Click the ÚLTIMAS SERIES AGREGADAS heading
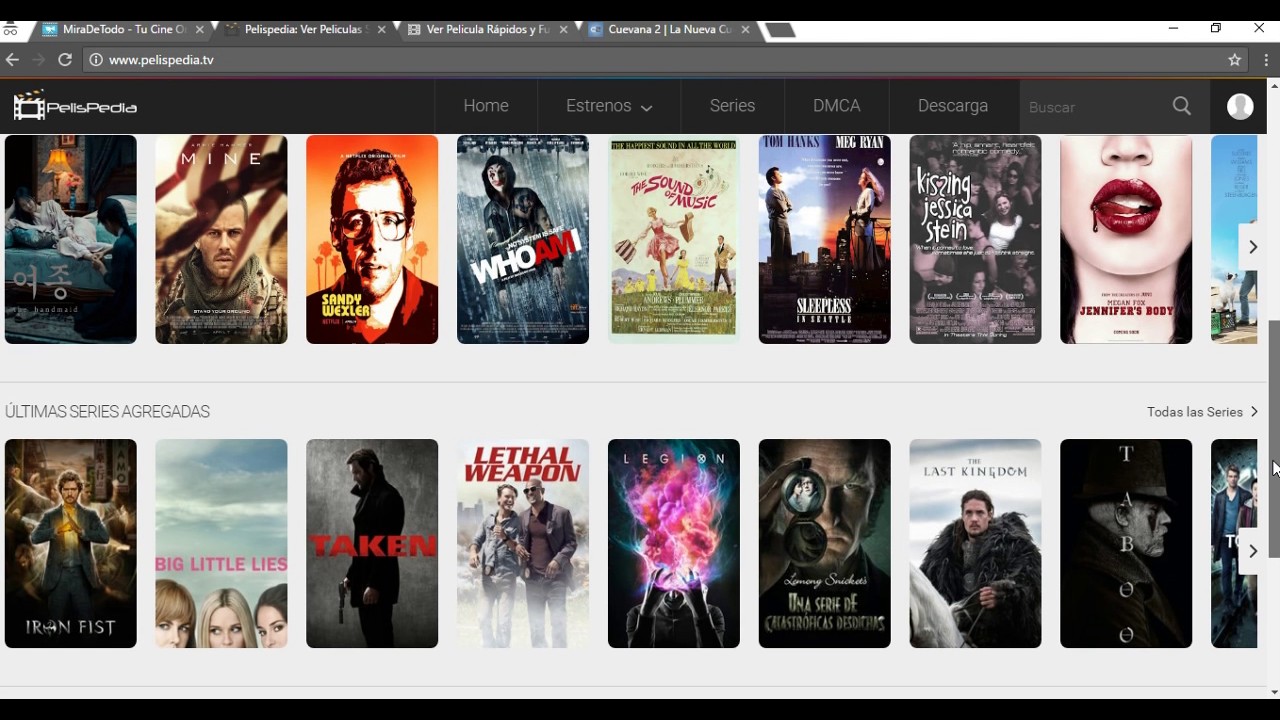1280x720 pixels. click(x=107, y=412)
